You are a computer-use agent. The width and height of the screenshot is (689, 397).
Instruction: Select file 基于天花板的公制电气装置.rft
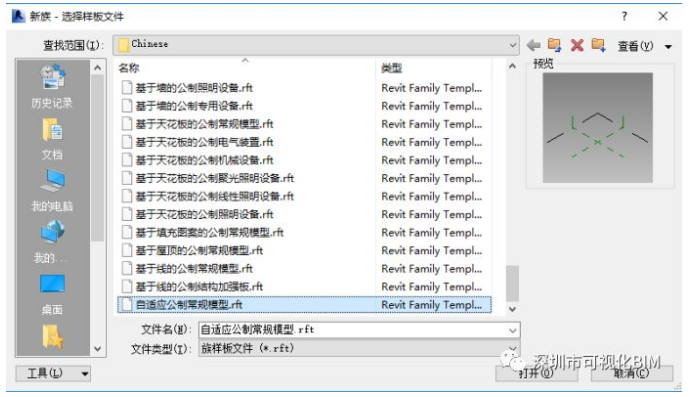304,142
